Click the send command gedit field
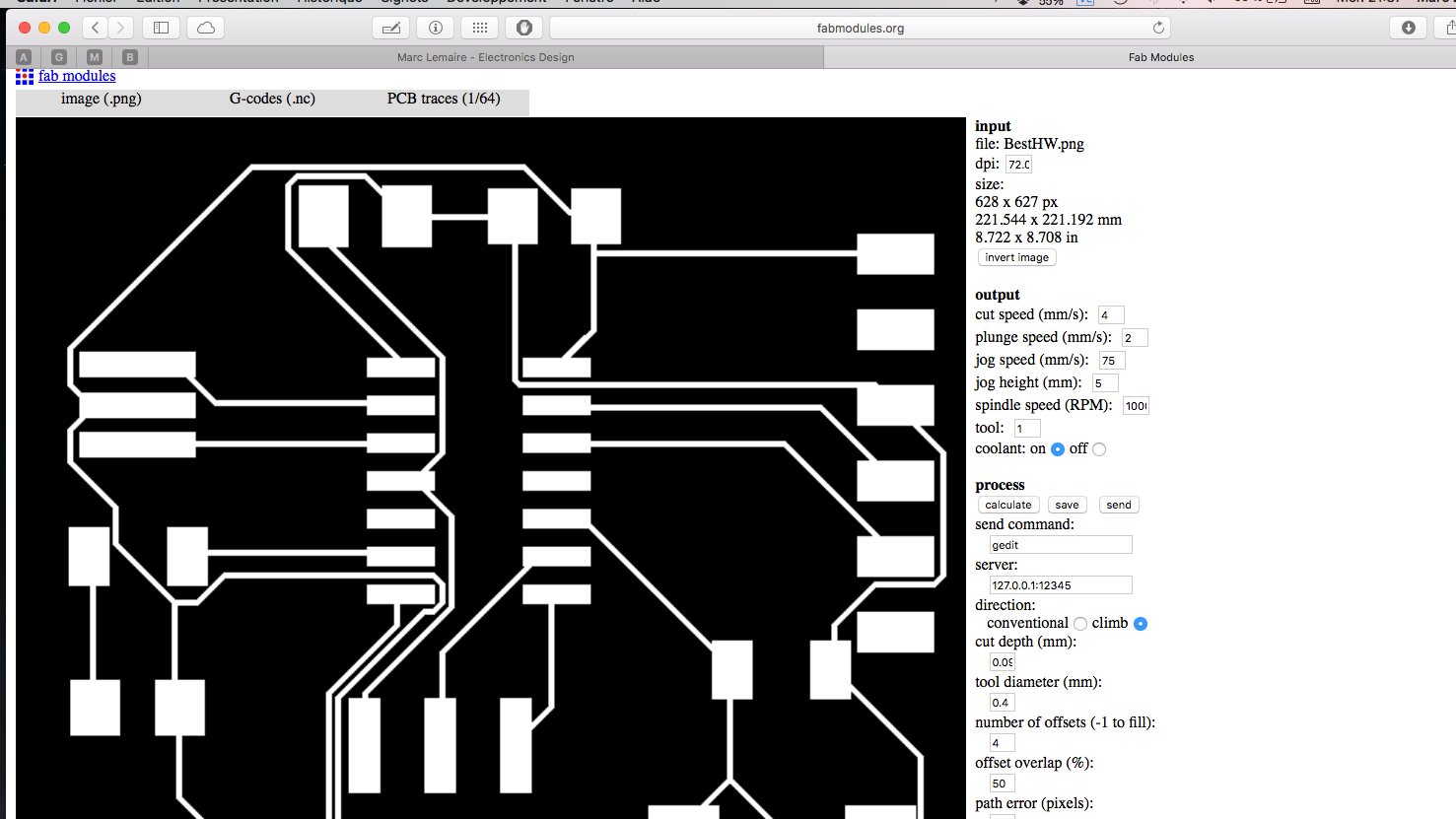 pyautogui.click(x=1061, y=545)
